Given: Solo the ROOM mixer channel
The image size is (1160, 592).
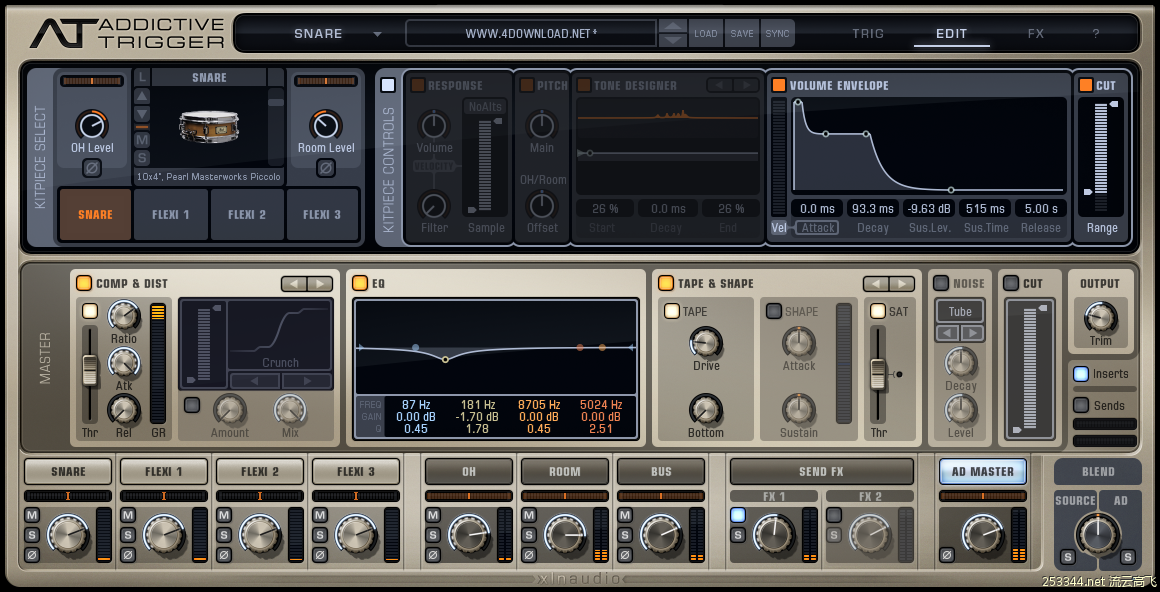Looking at the screenshot, I should 529,534.
